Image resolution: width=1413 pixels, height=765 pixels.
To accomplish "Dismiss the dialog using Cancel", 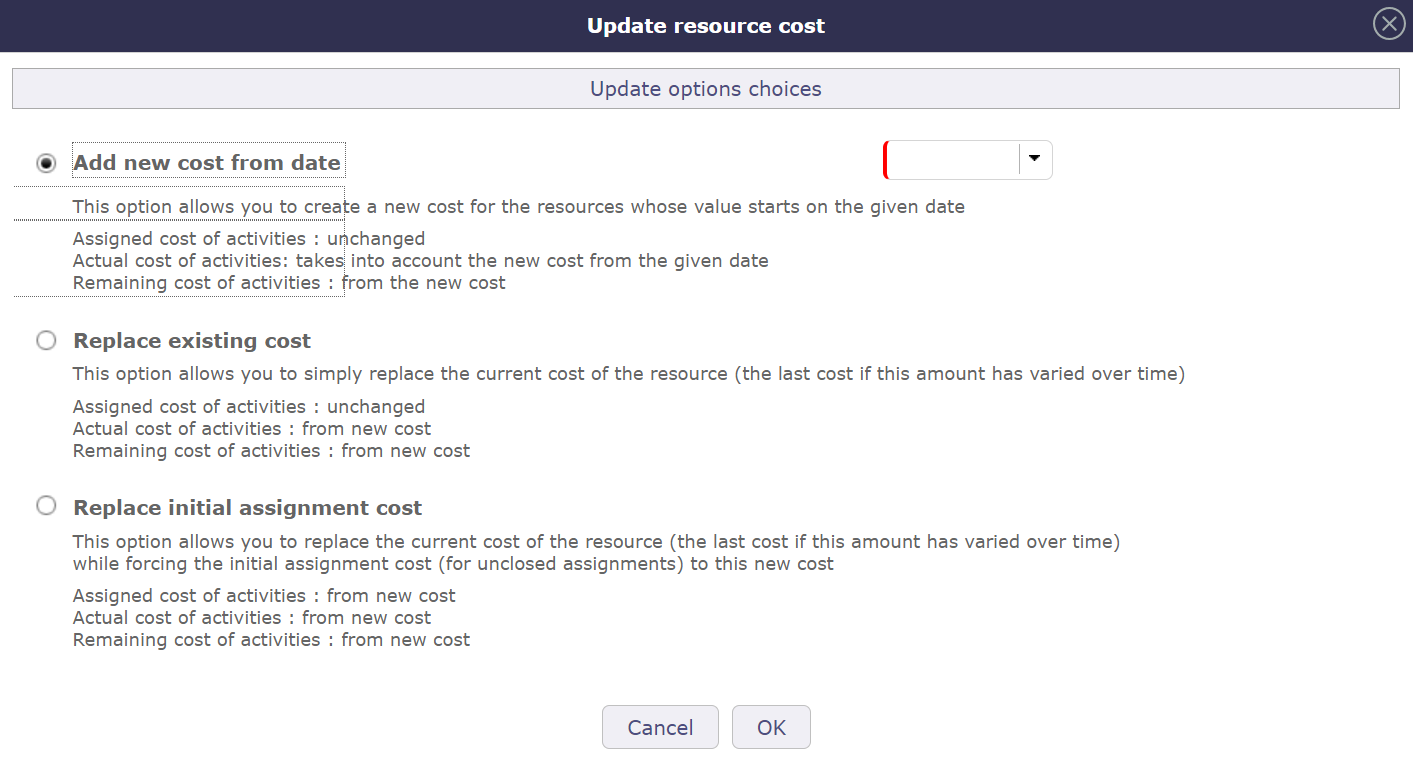I will point(660,727).
